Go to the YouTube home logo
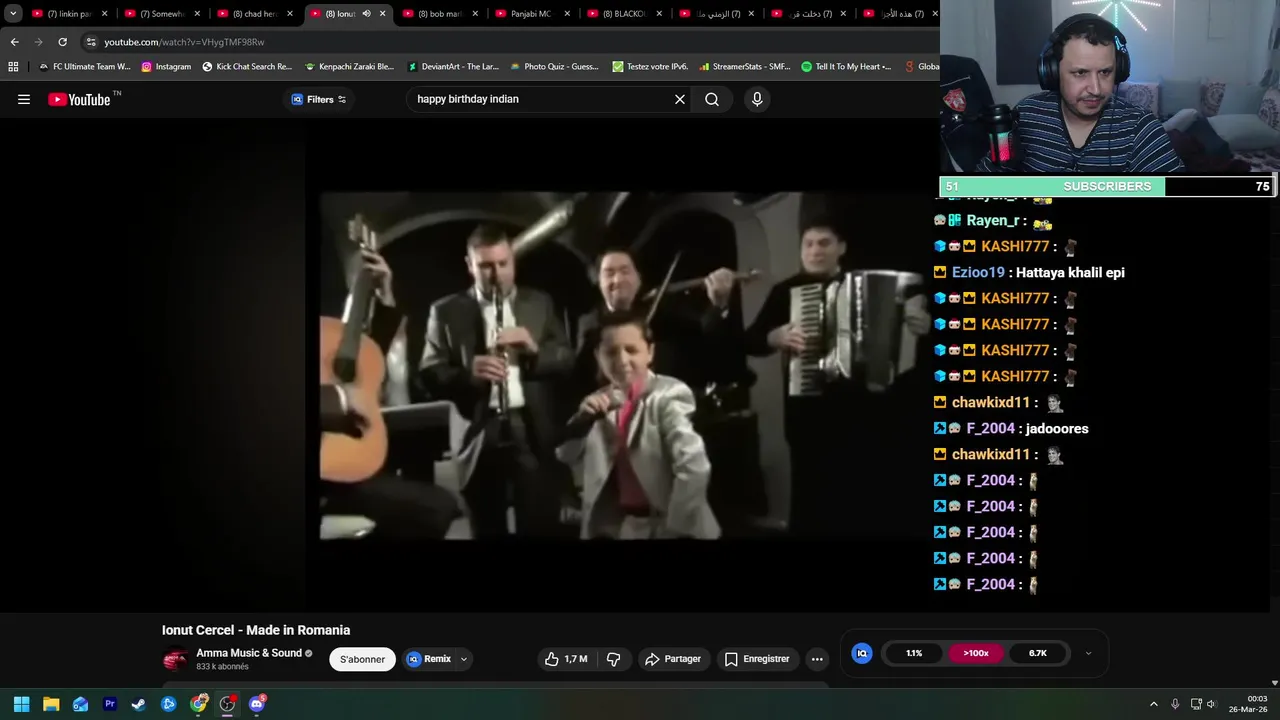This screenshot has height=720, width=1280. tap(79, 99)
